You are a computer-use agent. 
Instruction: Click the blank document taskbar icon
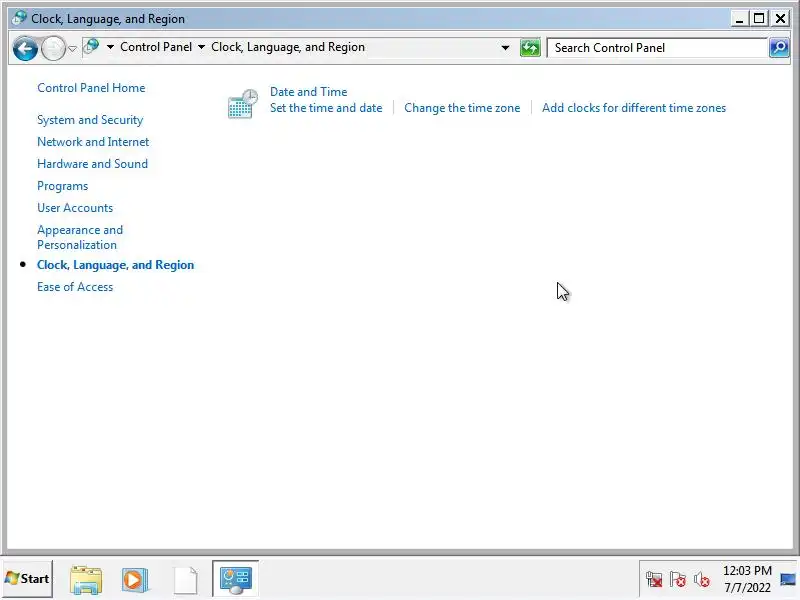click(186, 580)
